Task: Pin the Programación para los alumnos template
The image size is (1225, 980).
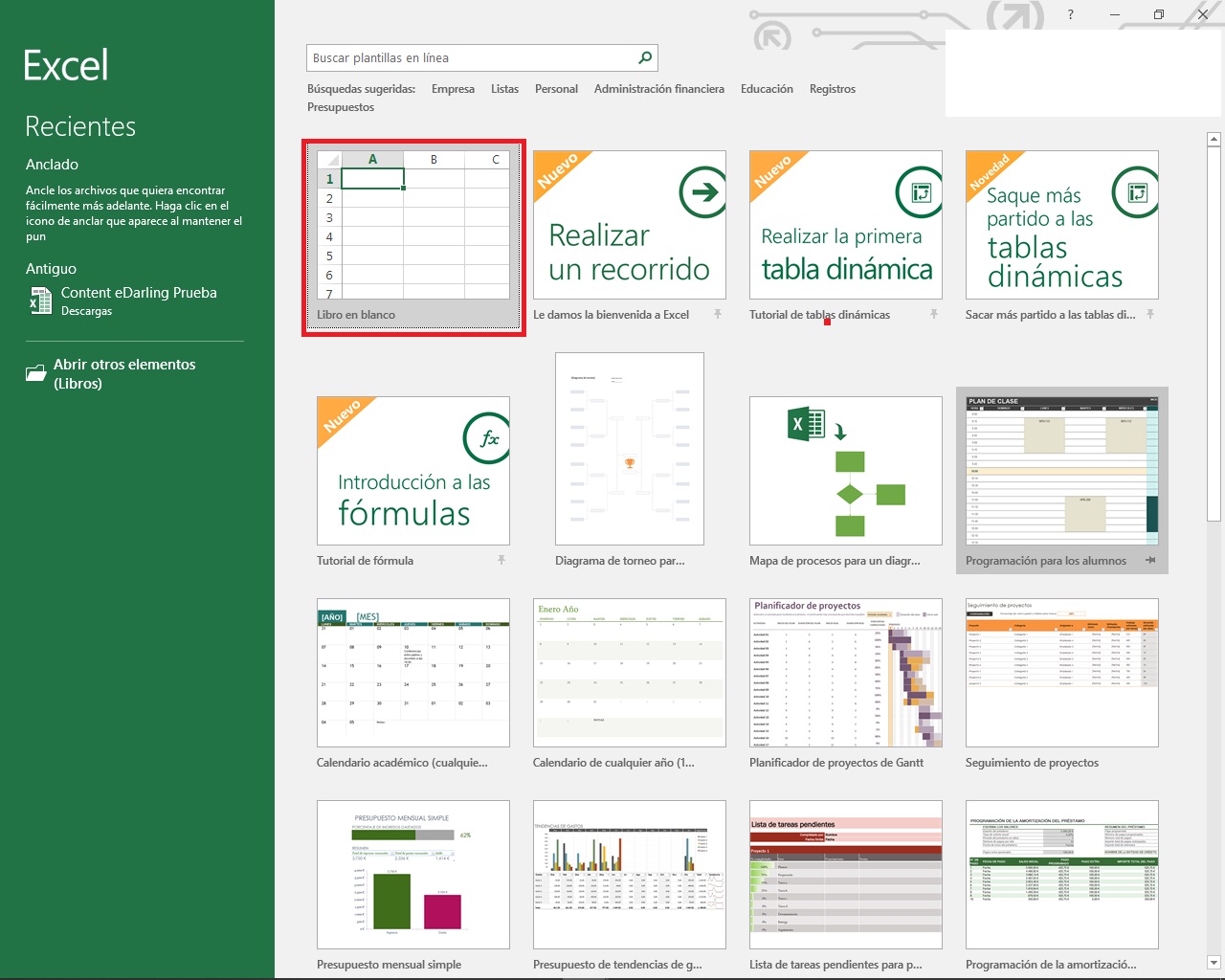Action: point(1150,560)
